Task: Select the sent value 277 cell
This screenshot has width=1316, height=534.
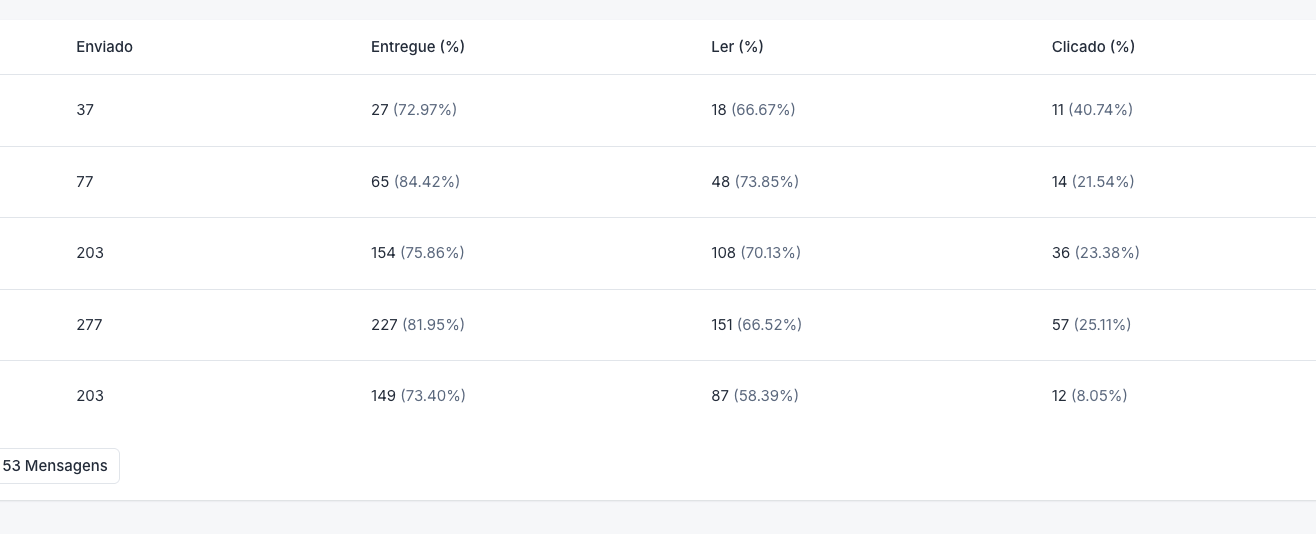Action: (89, 325)
